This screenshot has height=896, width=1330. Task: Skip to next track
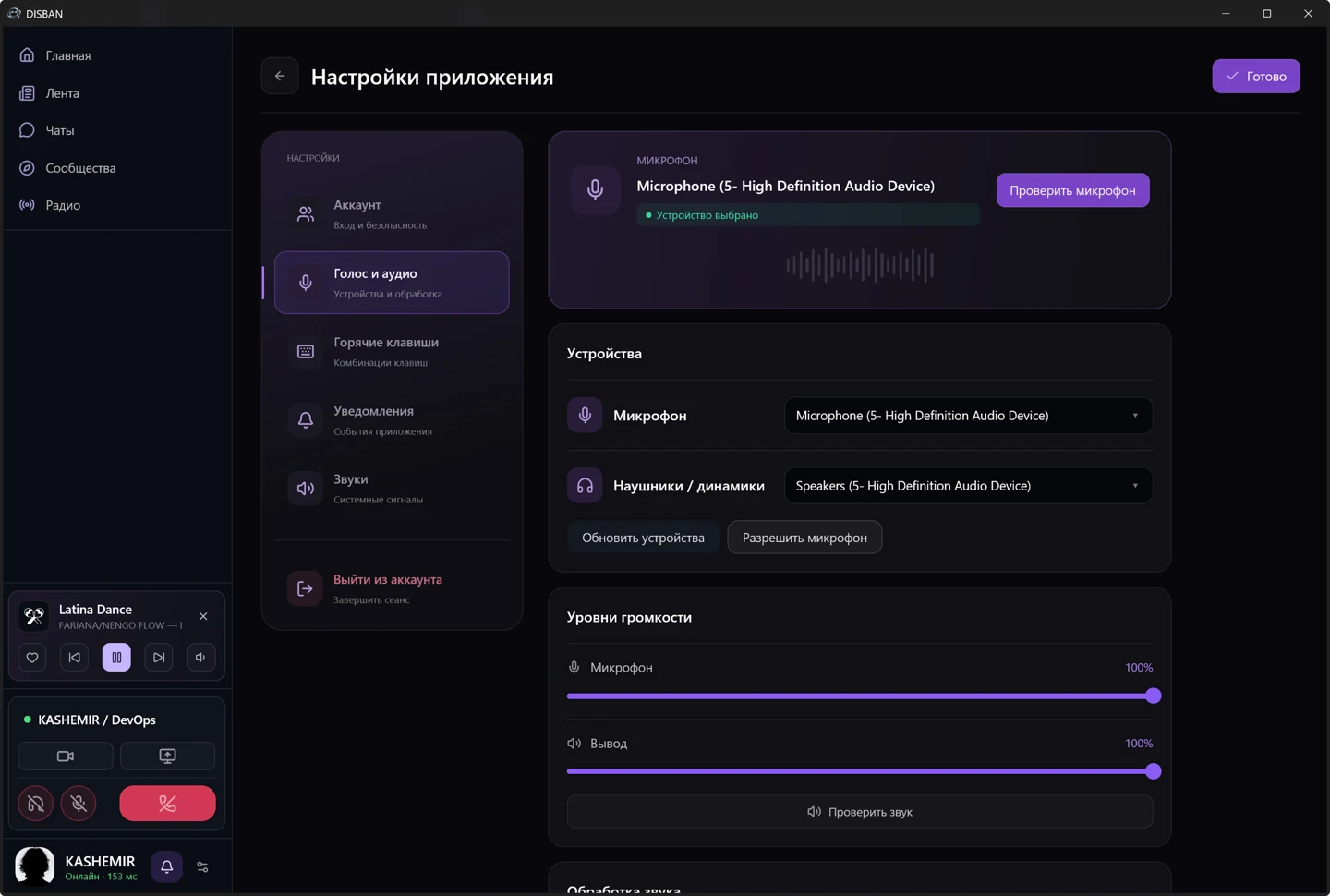[x=159, y=658]
